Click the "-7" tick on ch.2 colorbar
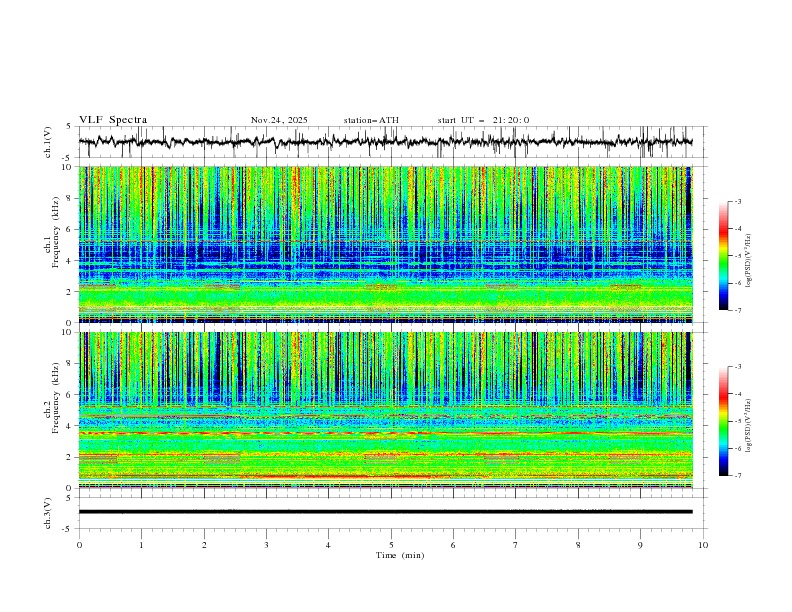Viewport: 792px width, 612px height. (738, 475)
